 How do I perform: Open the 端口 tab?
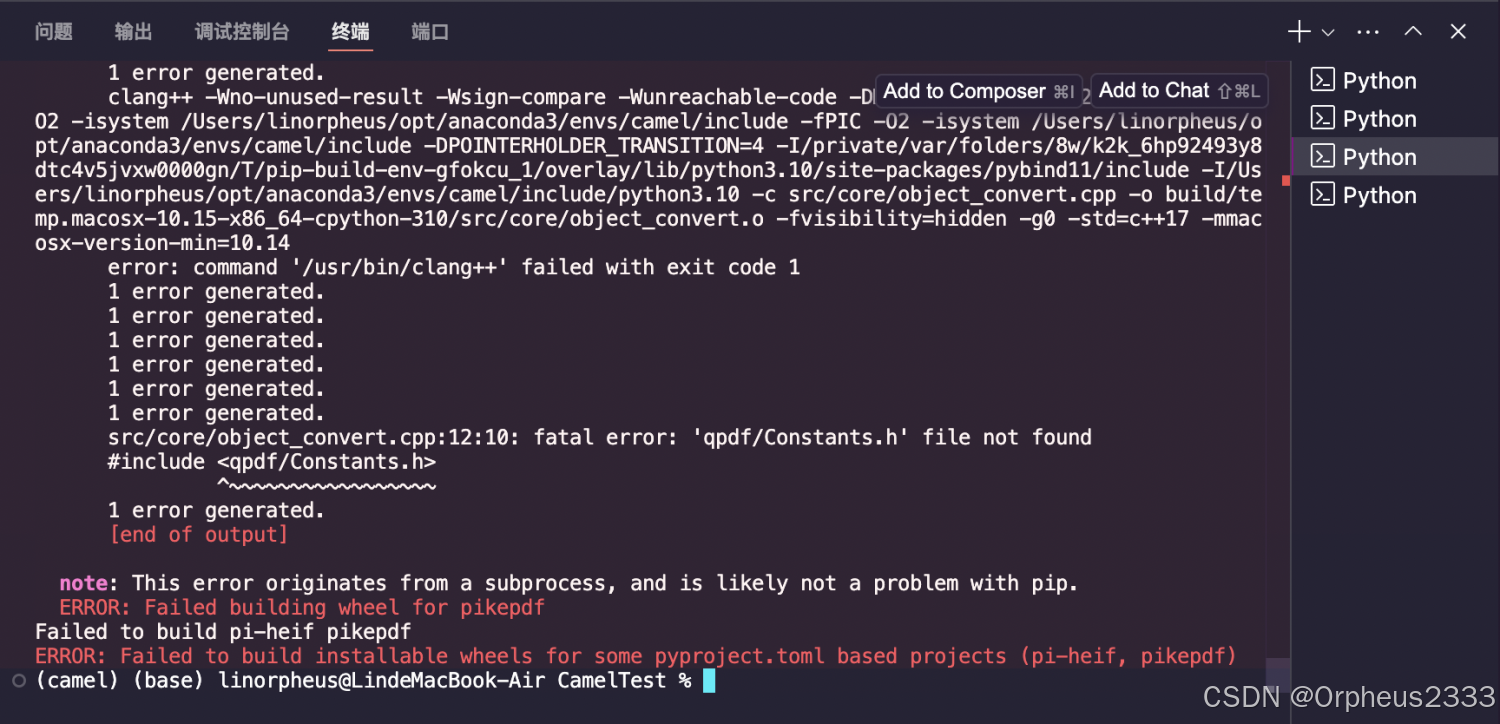point(430,31)
